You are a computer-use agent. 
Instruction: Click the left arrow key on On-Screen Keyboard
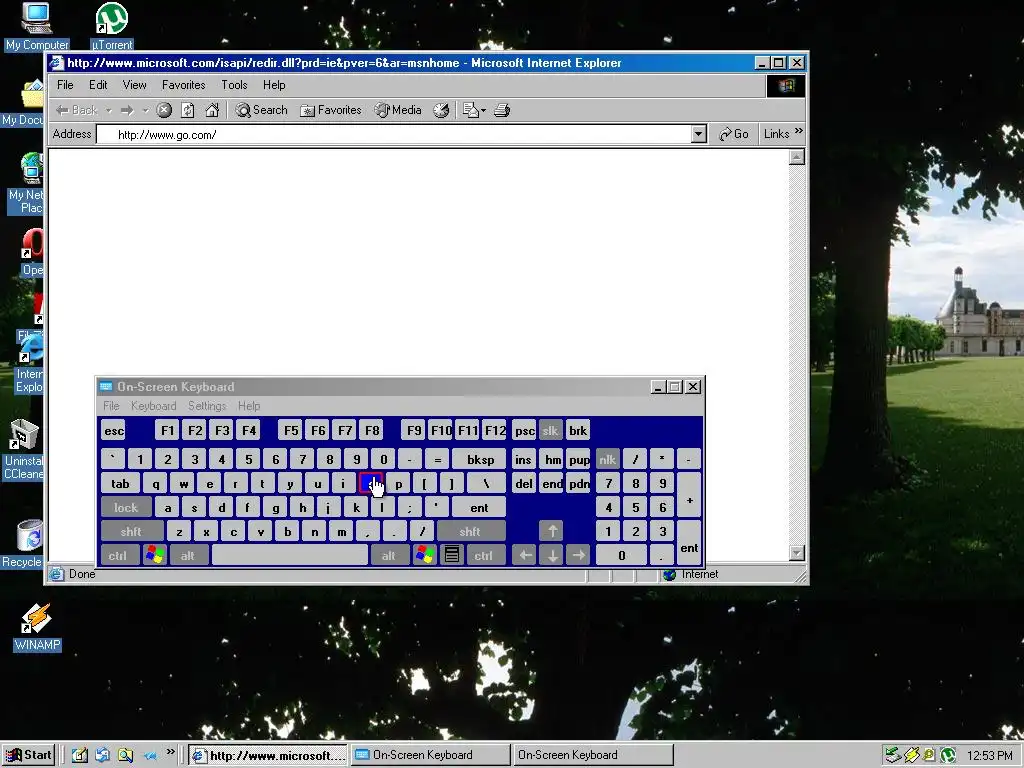pyautogui.click(x=524, y=555)
